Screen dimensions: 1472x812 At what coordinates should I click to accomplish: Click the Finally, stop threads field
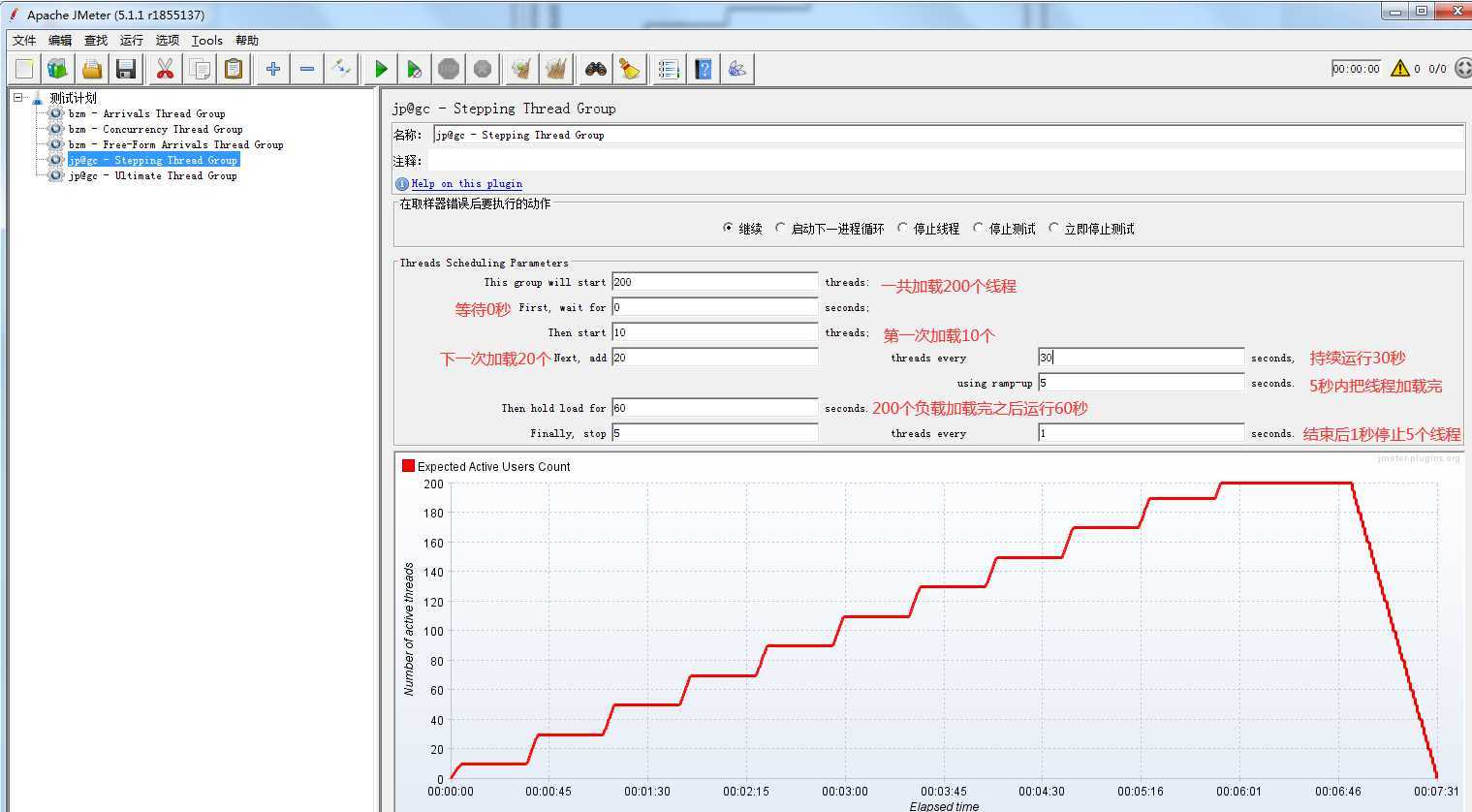tap(715, 433)
